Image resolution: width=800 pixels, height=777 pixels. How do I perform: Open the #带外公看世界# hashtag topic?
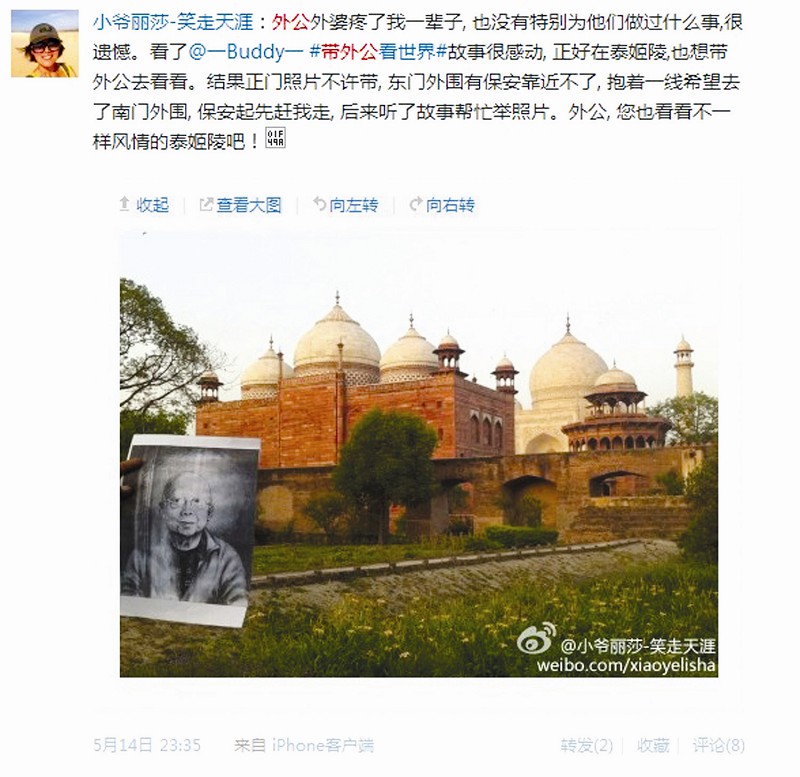click(x=378, y=52)
